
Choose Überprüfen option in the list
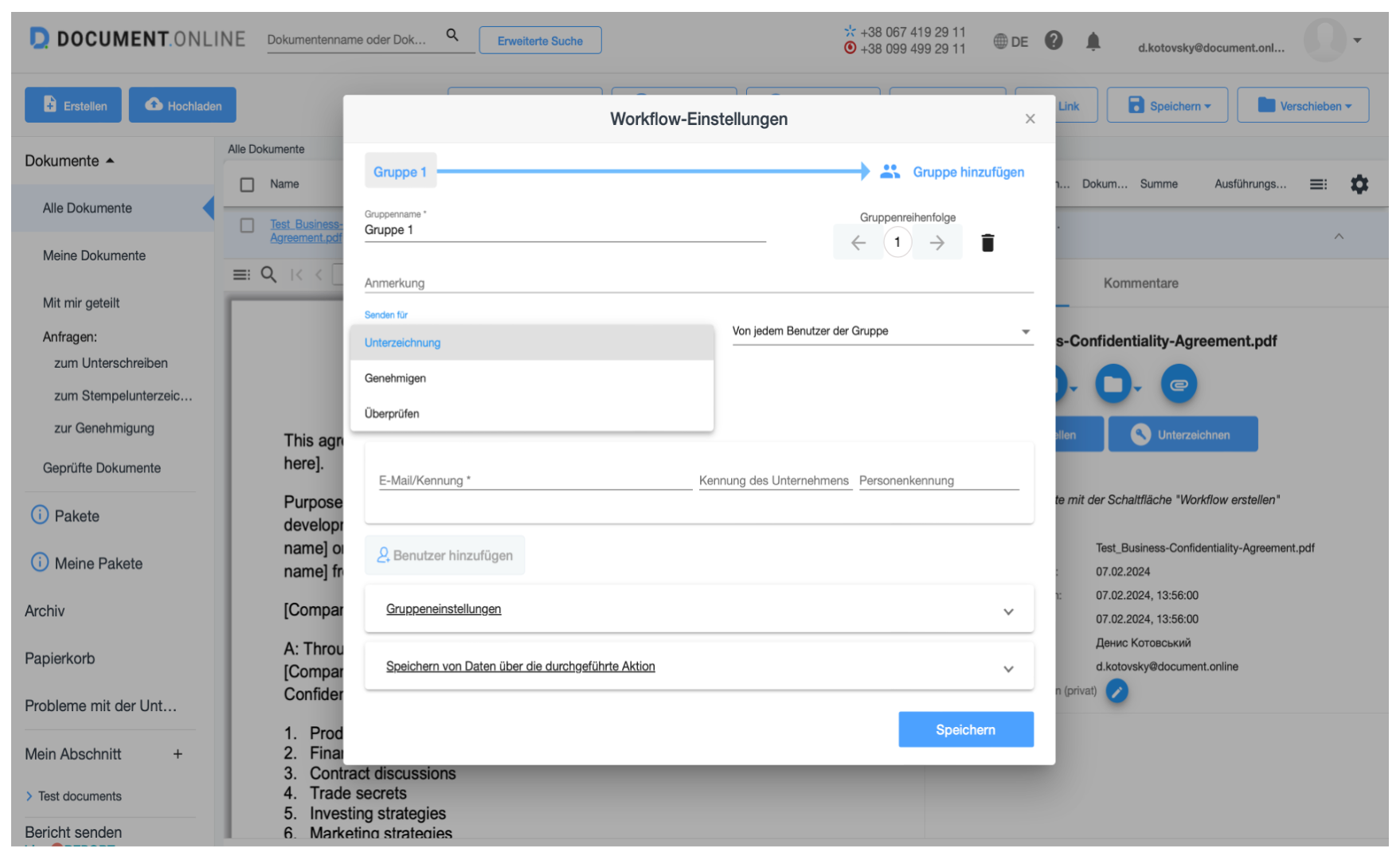(392, 414)
